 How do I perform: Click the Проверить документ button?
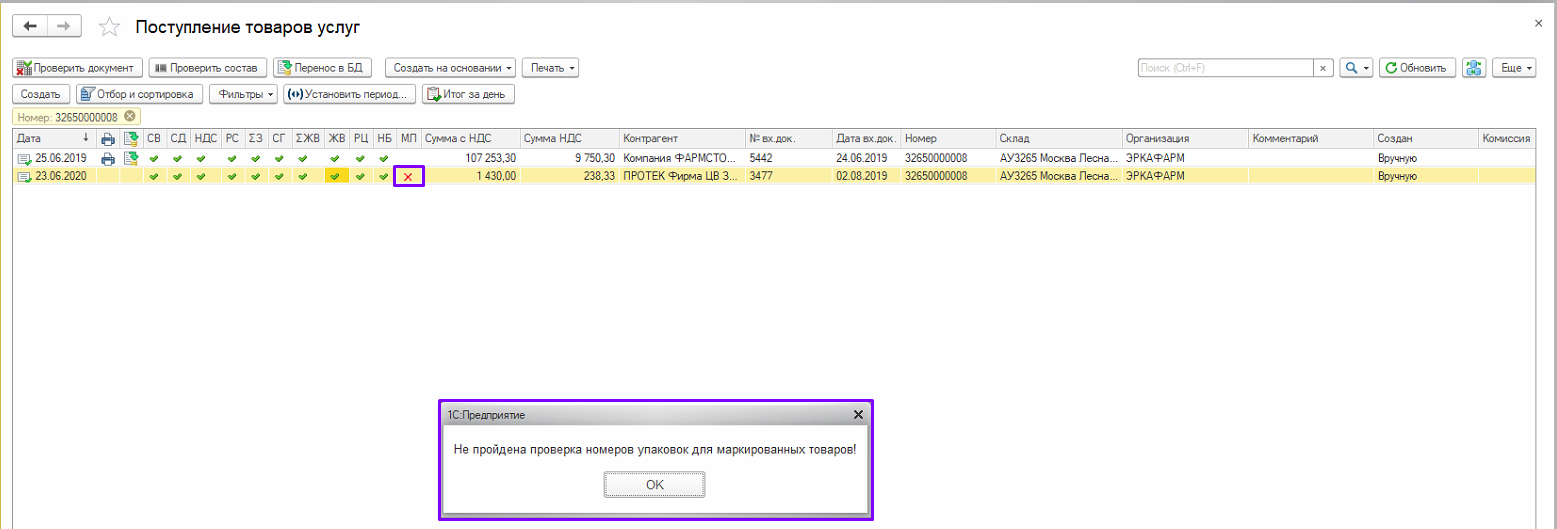tap(77, 68)
